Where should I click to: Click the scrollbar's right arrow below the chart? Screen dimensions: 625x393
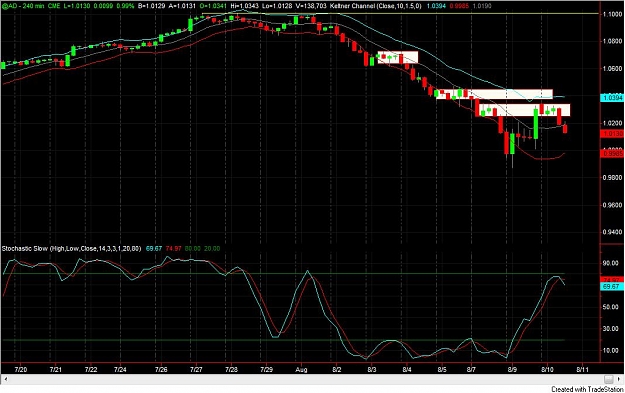[x=620, y=379]
